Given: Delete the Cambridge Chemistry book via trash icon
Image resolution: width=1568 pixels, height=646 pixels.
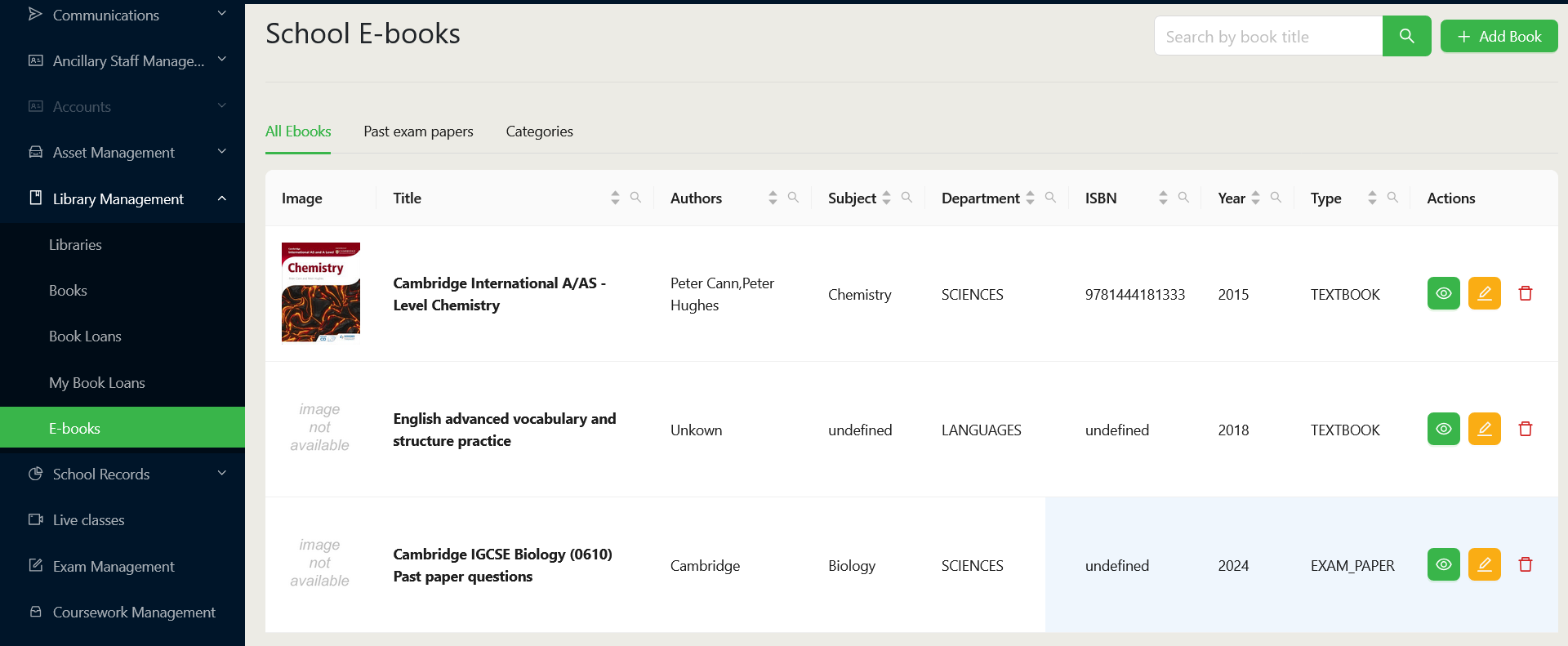Looking at the screenshot, I should click(1525, 294).
